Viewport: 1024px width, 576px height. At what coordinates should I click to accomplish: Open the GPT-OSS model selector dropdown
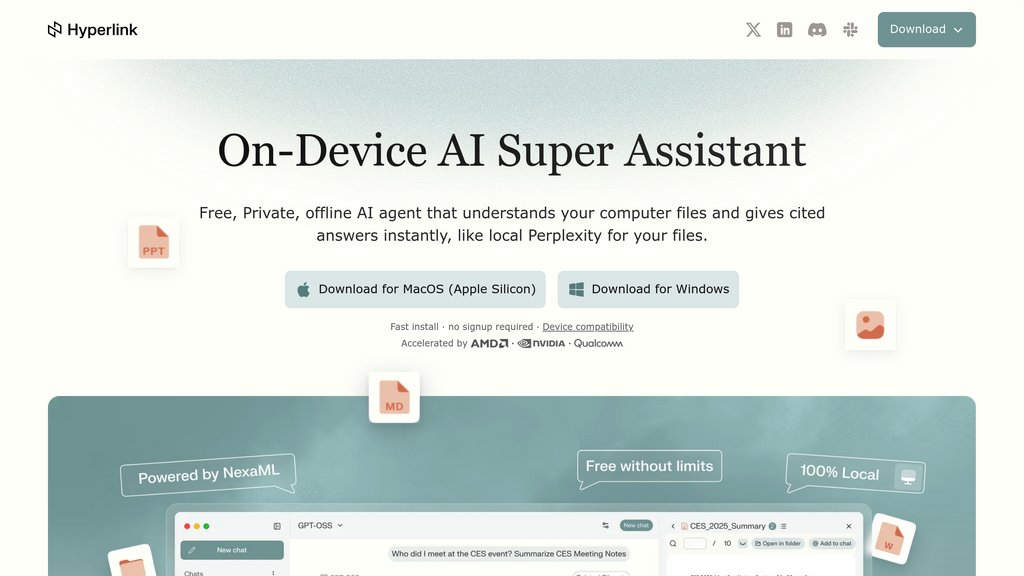320,525
